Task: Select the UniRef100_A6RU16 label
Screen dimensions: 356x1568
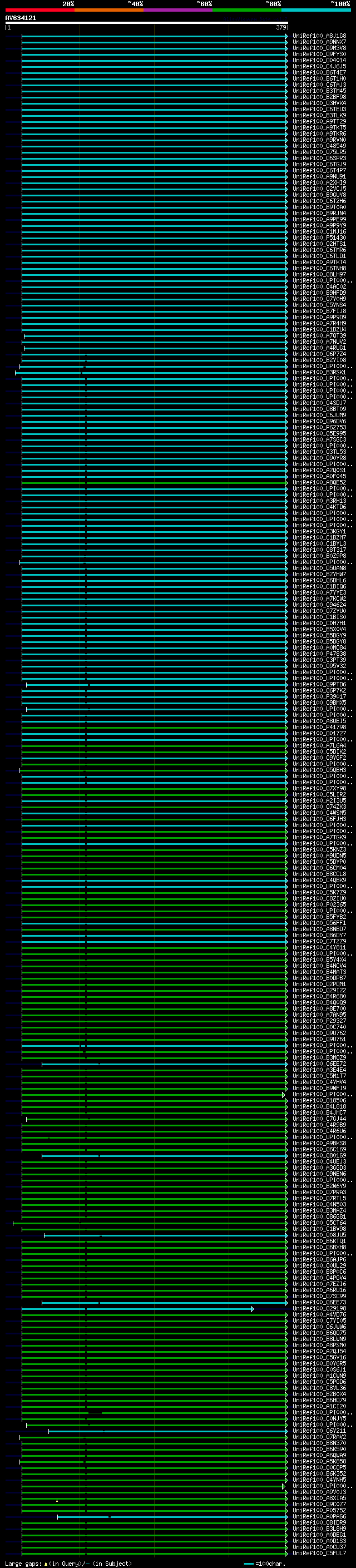Action: [319, 1290]
